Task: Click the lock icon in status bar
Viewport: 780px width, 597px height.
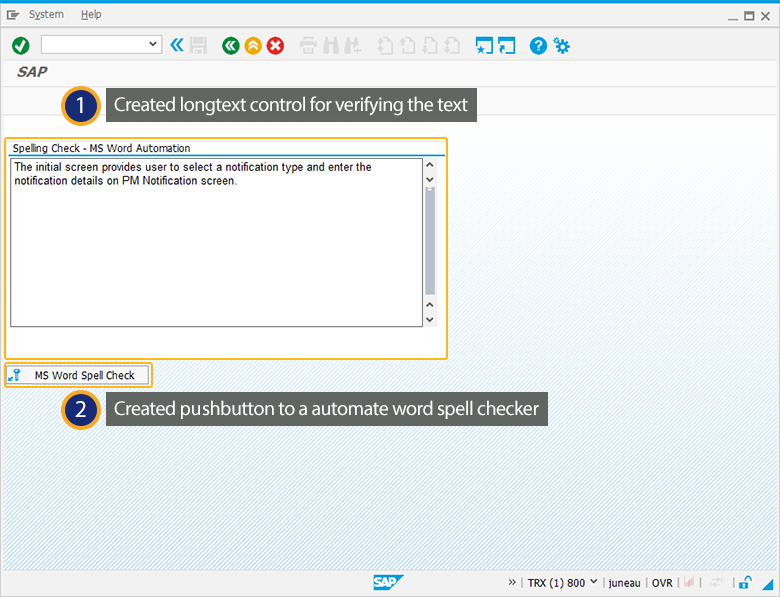Action: [745, 582]
